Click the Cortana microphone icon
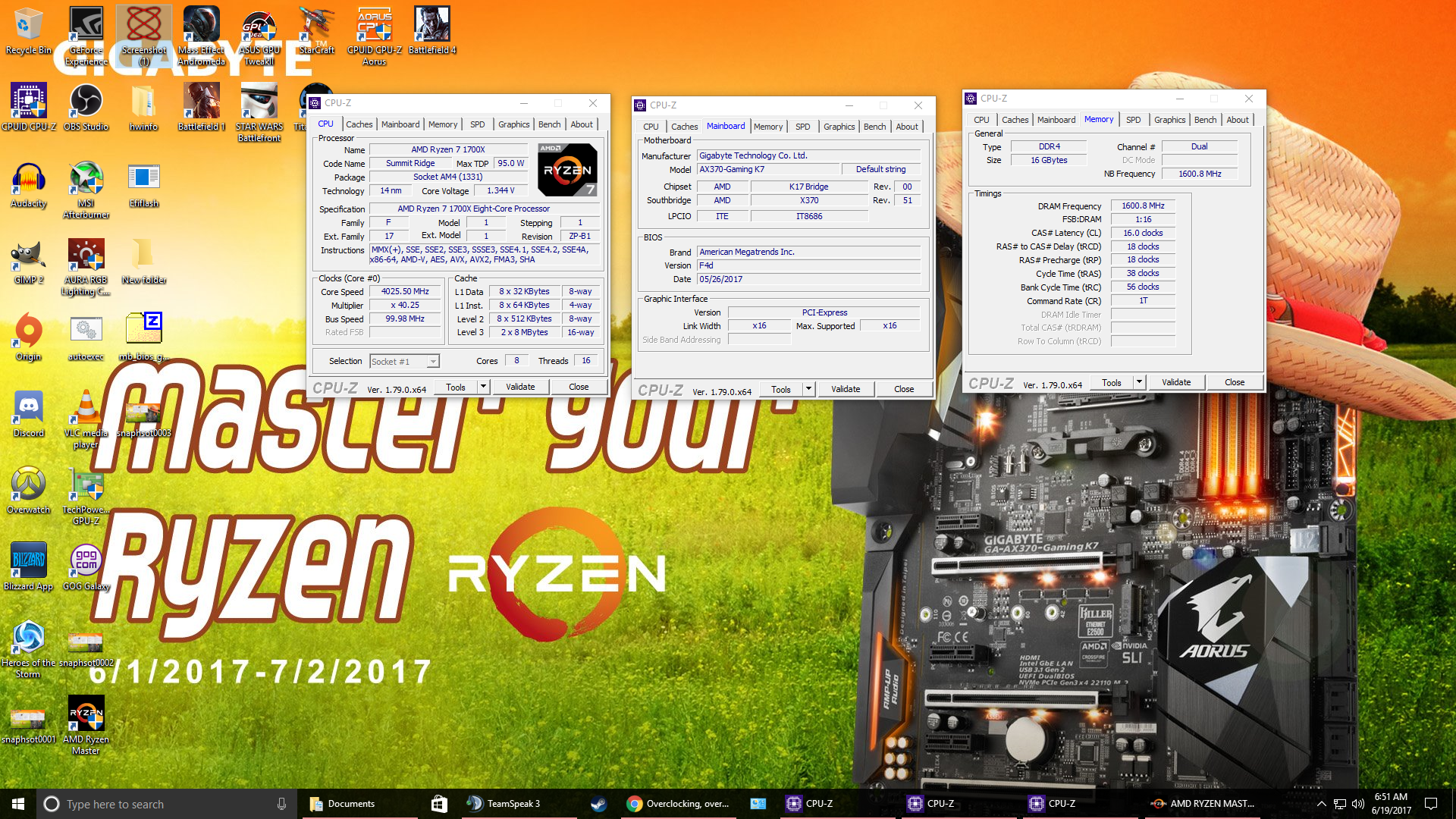The width and height of the screenshot is (1456, 819). coord(281,804)
